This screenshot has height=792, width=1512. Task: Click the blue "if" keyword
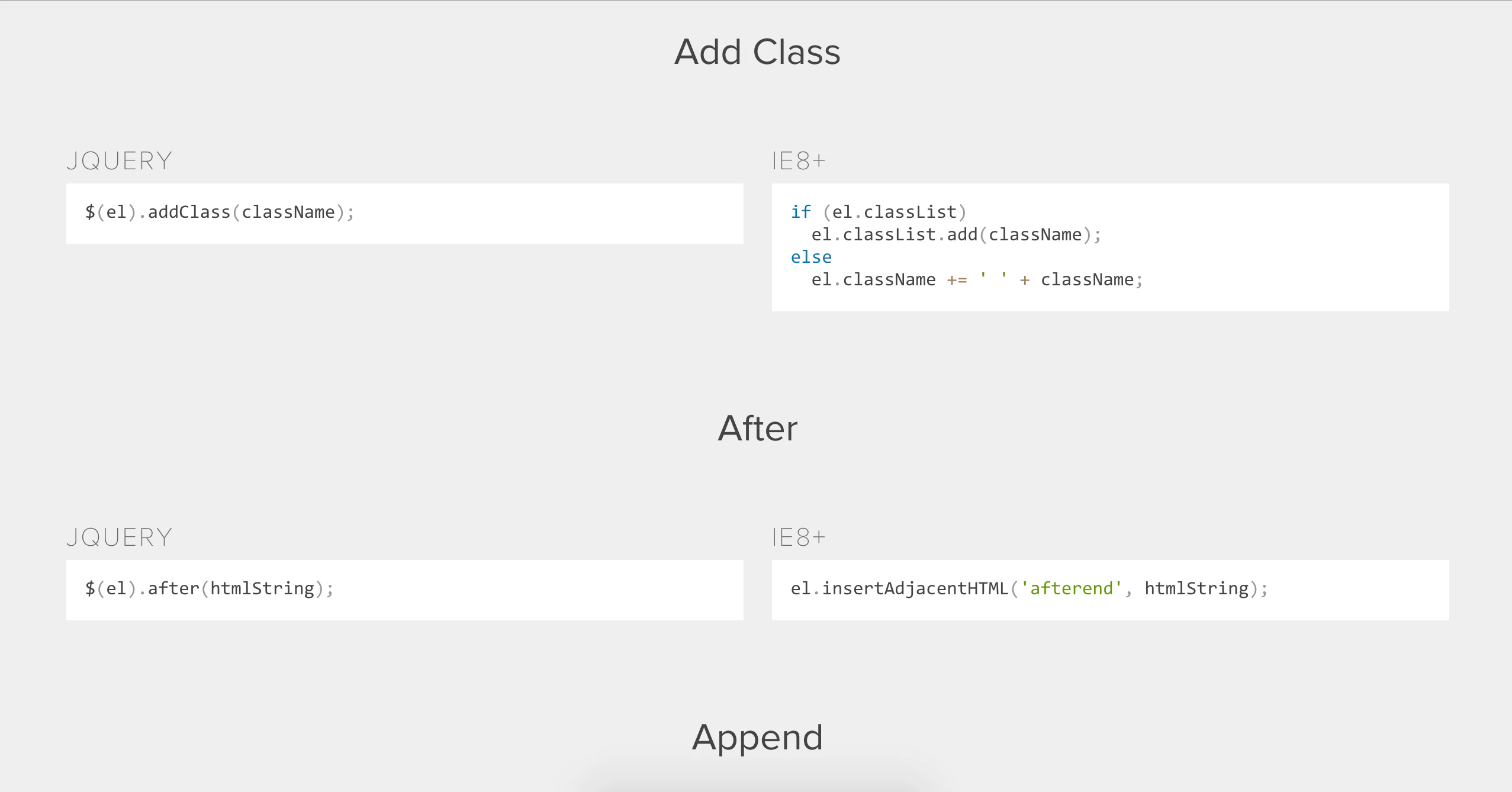pos(800,212)
